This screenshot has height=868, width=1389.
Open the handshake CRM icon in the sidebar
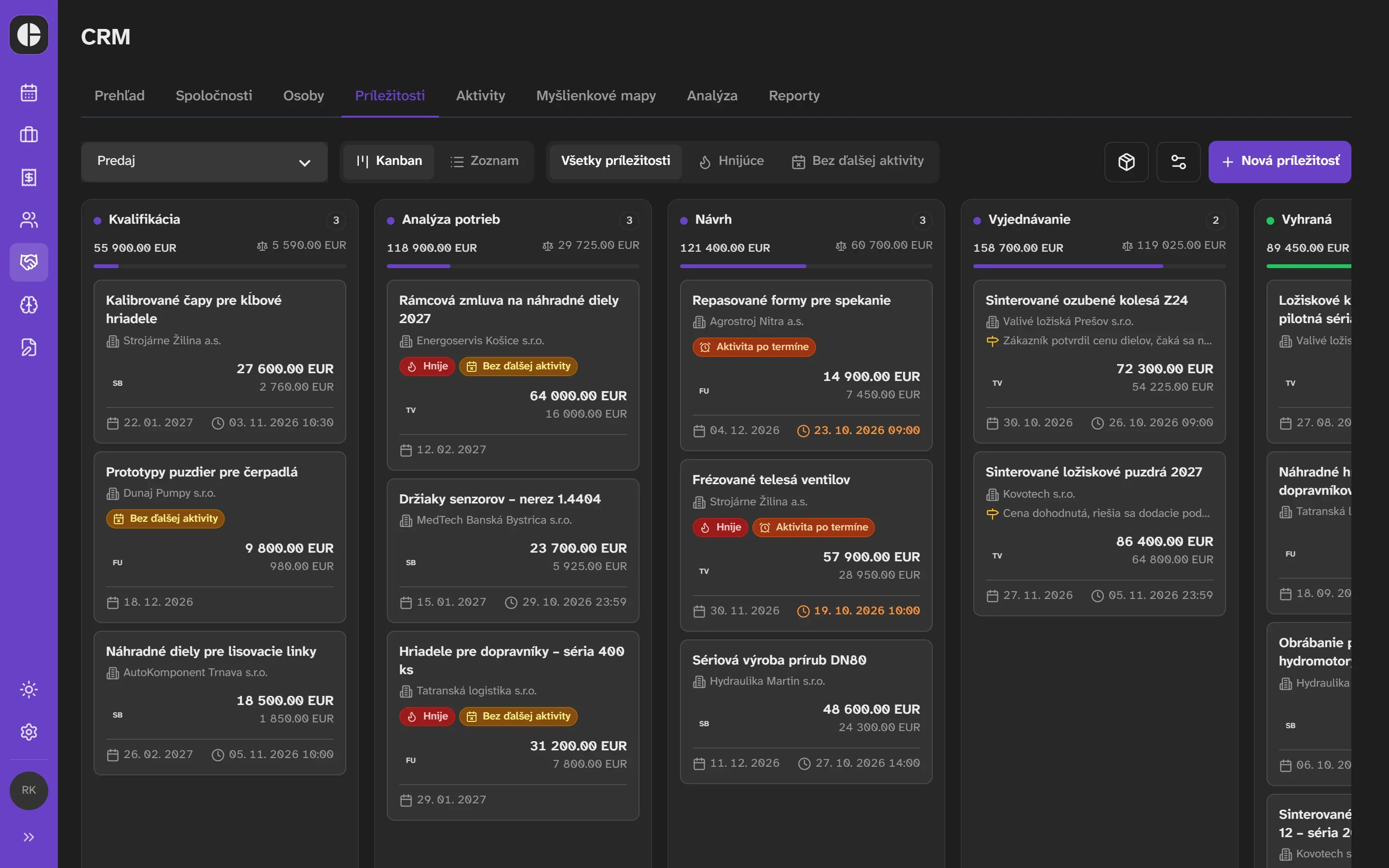[29, 262]
